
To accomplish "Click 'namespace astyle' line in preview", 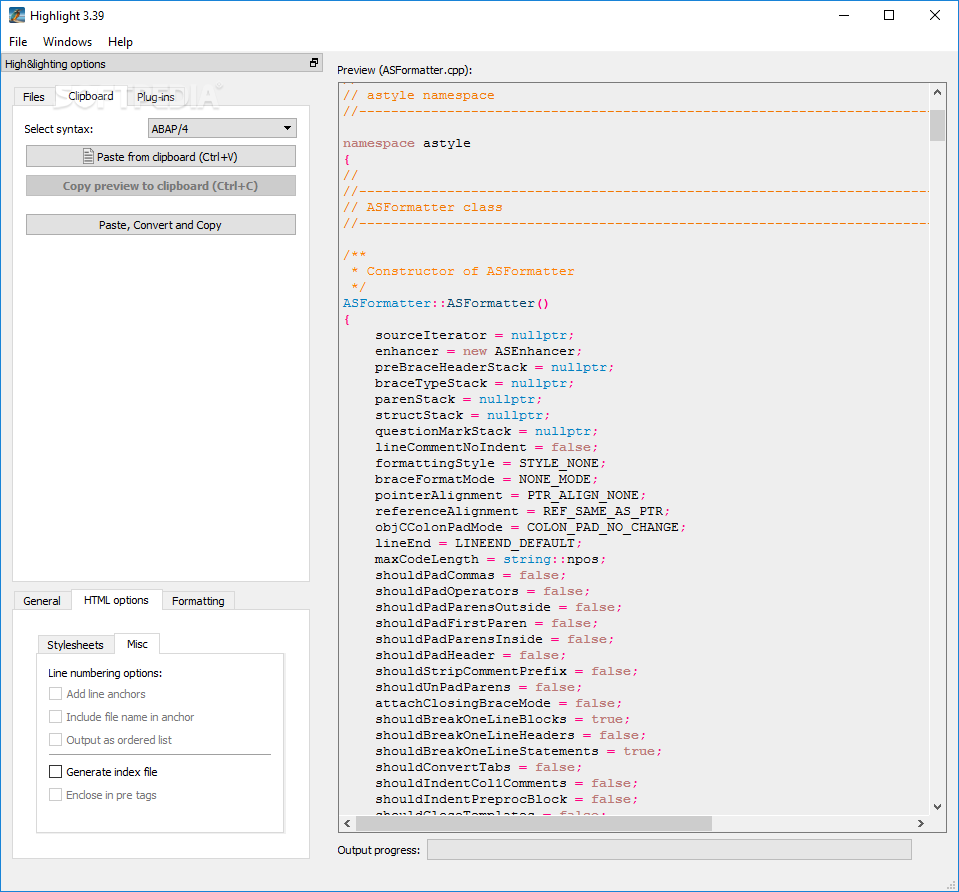I will tap(406, 143).
